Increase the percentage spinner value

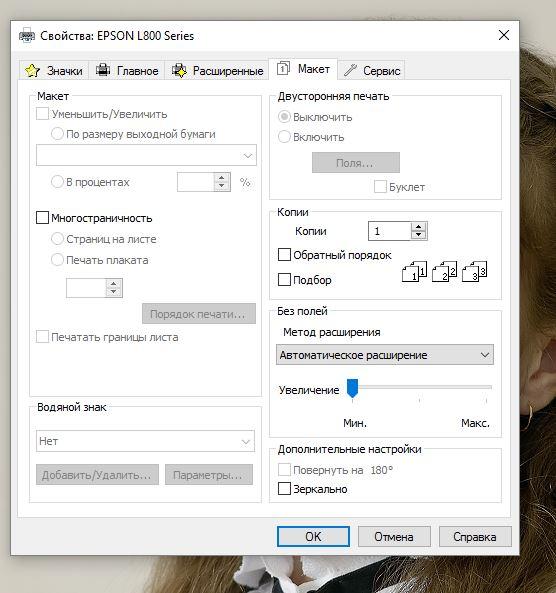[x=222, y=177]
